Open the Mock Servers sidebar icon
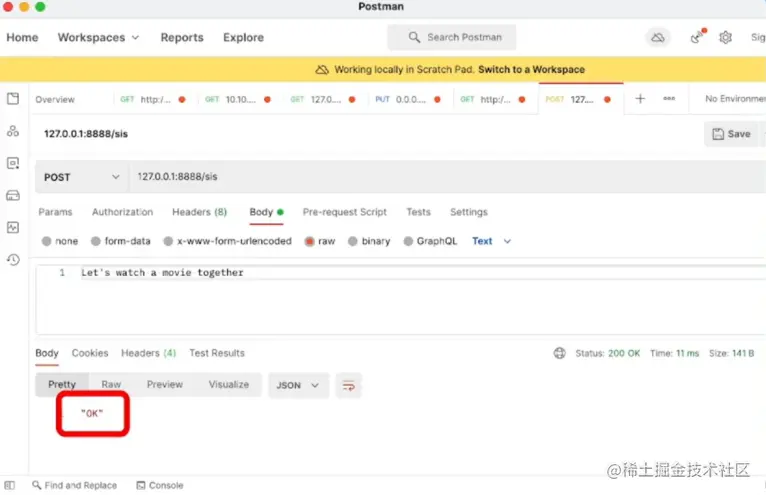 (x=13, y=195)
